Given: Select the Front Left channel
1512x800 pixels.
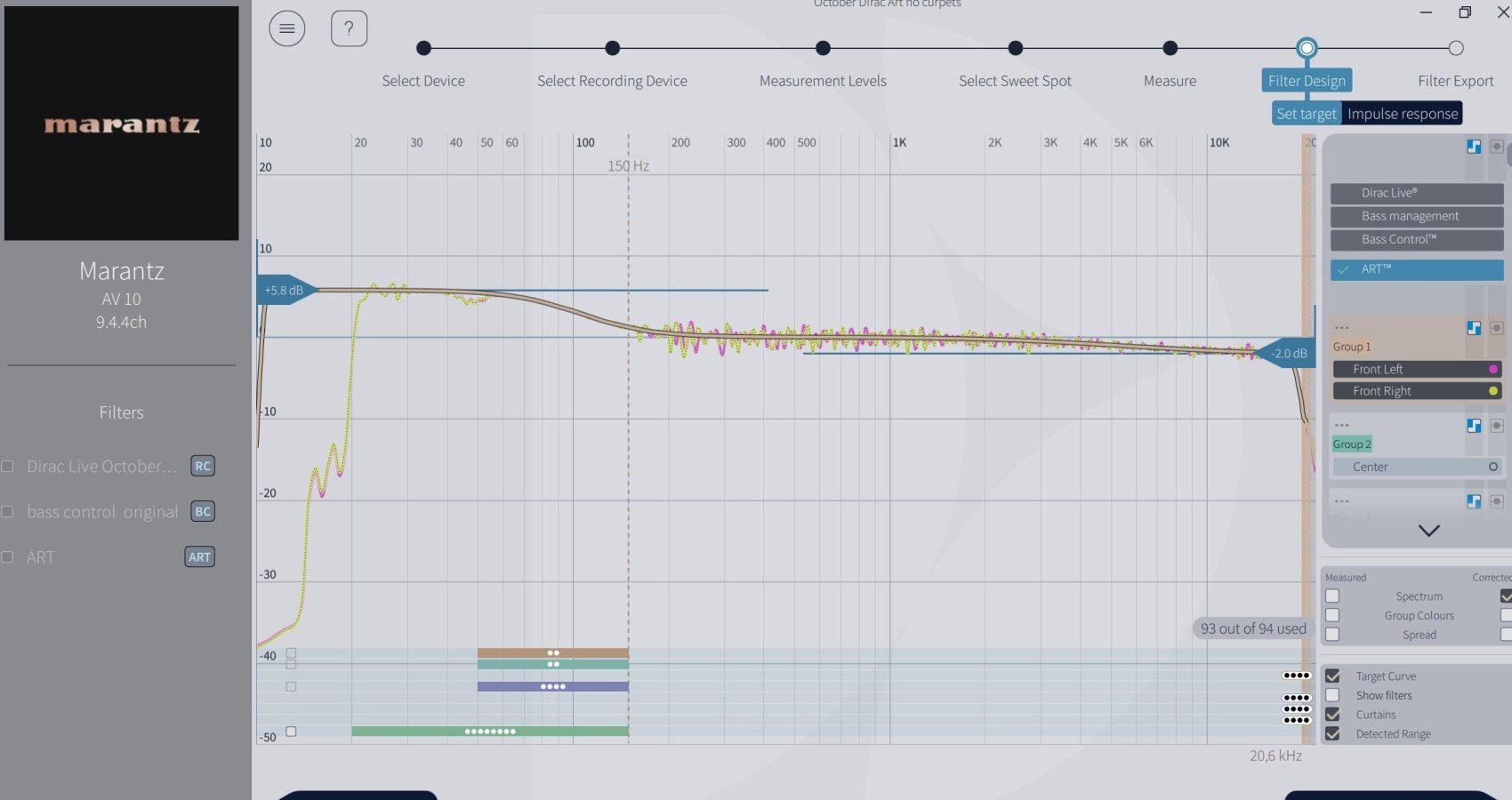Looking at the screenshot, I should pos(1414,369).
